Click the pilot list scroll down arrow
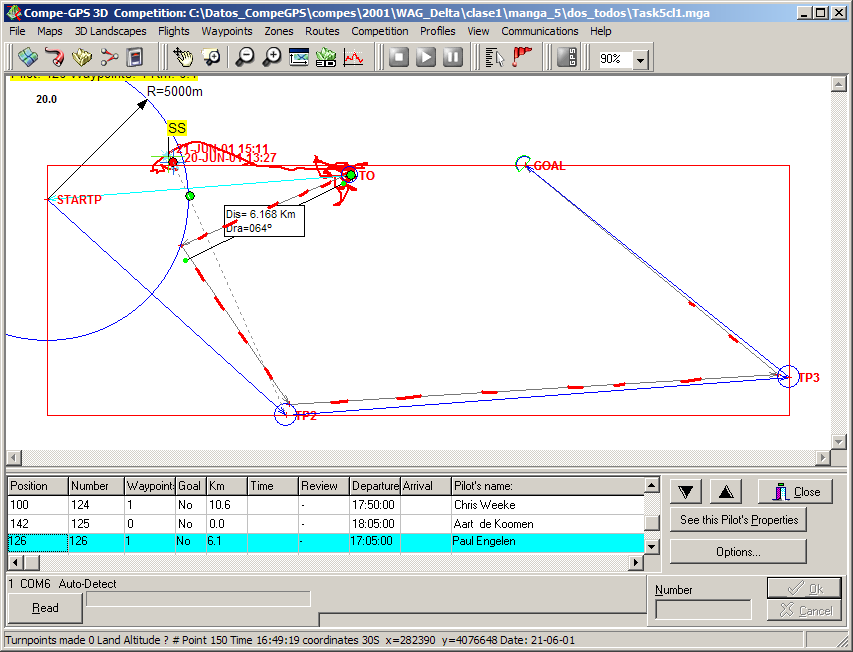Image resolution: width=853 pixels, height=652 pixels. (x=652, y=546)
